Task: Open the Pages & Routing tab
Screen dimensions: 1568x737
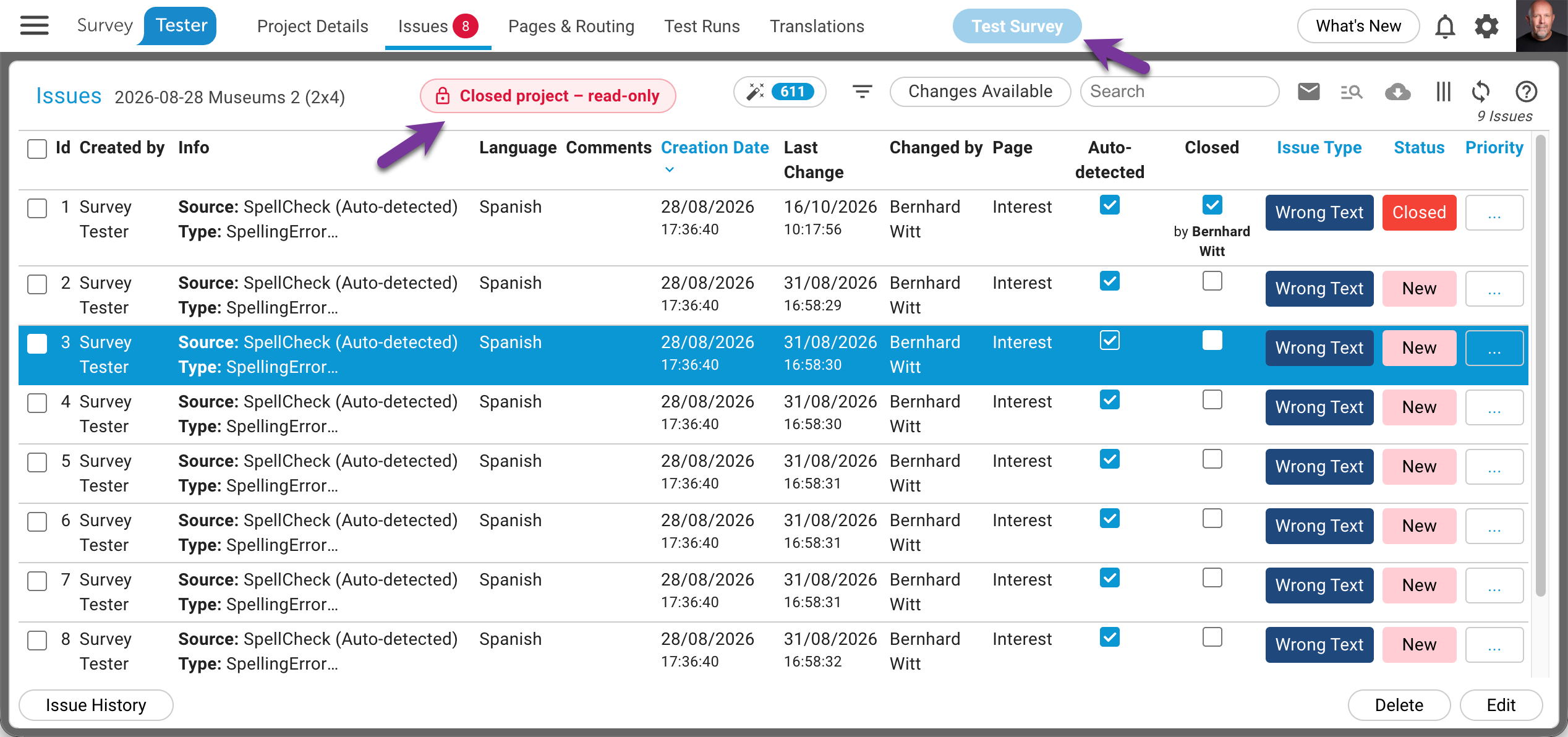Action: coord(571,27)
